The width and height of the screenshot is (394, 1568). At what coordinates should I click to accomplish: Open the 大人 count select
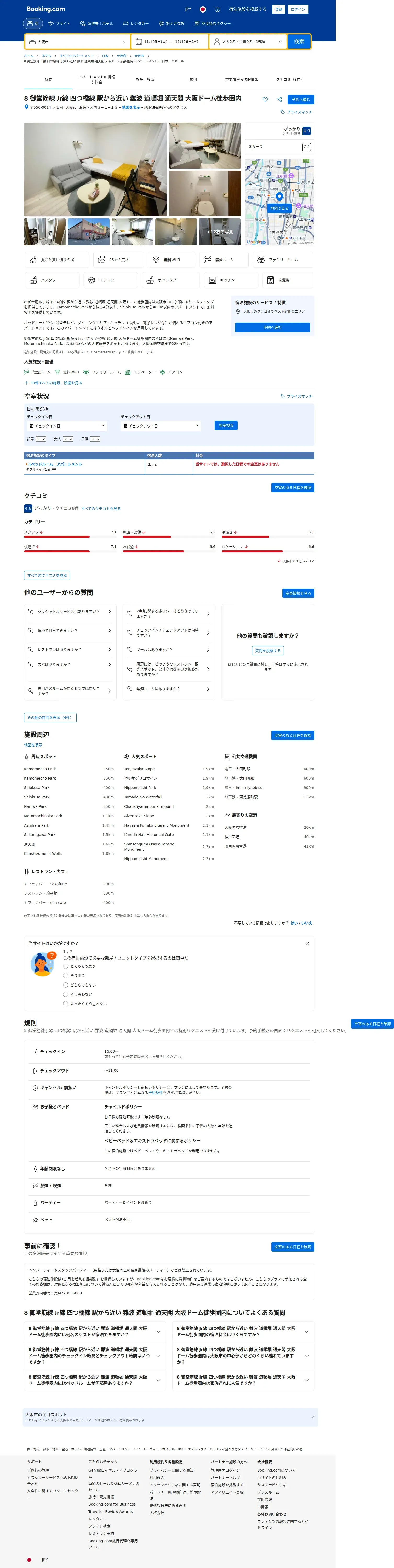pos(68,439)
